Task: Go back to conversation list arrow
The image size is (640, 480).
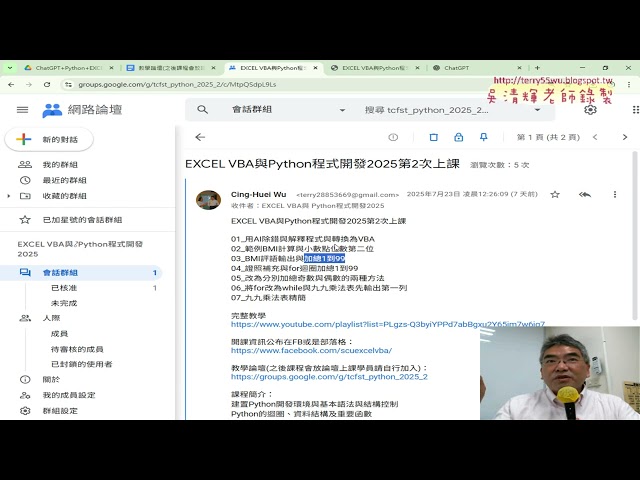Action: point(200,137)
